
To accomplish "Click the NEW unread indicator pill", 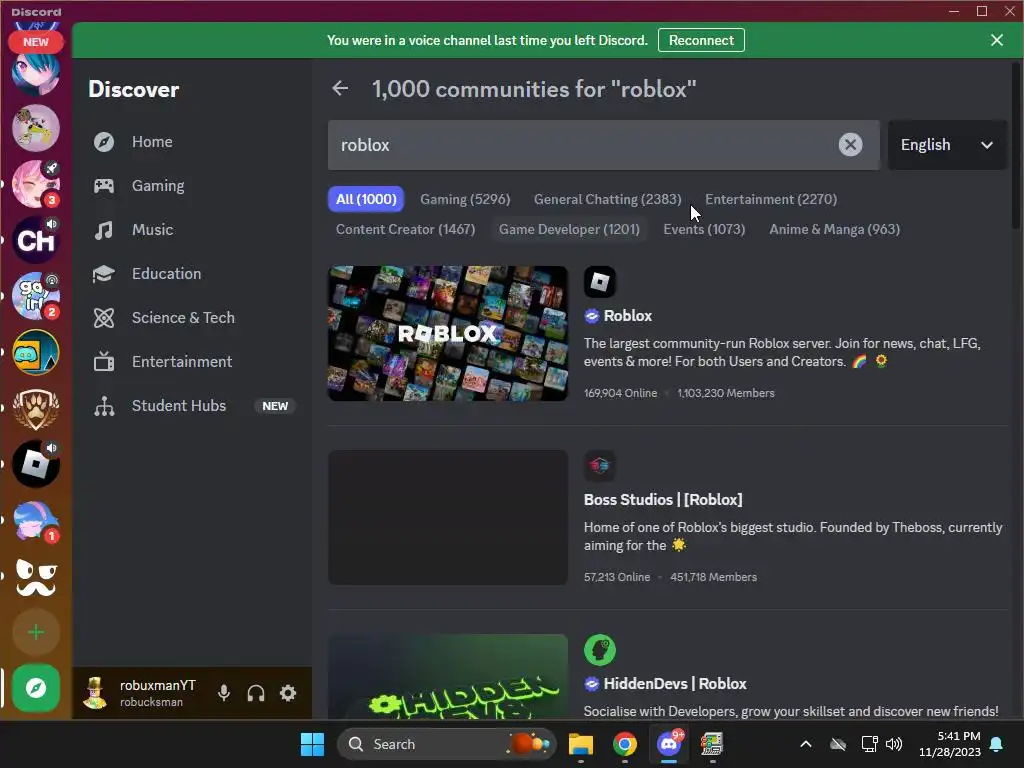I will 36,42.
